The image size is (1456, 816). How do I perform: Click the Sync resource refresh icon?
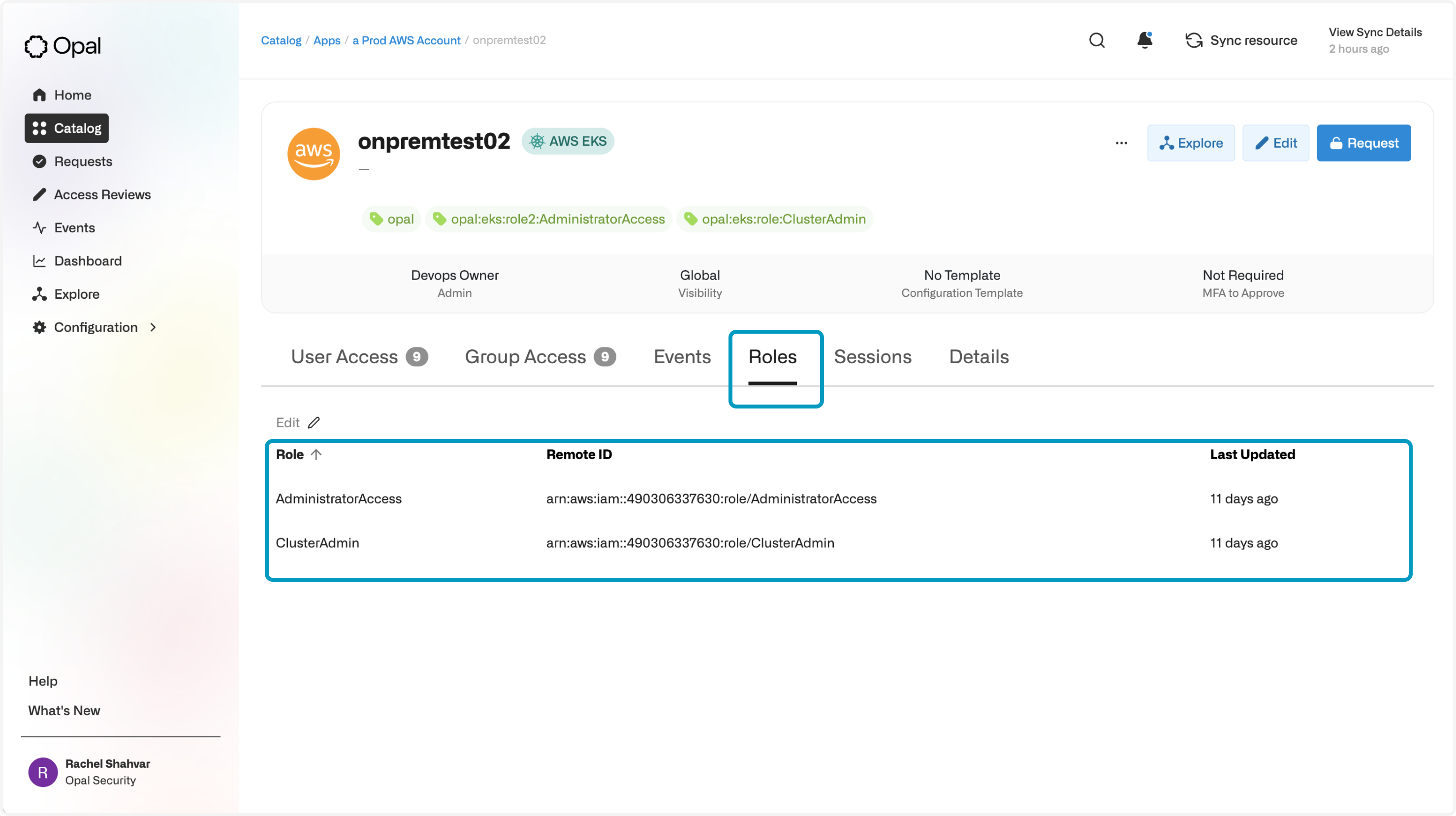click(1194, 40)
